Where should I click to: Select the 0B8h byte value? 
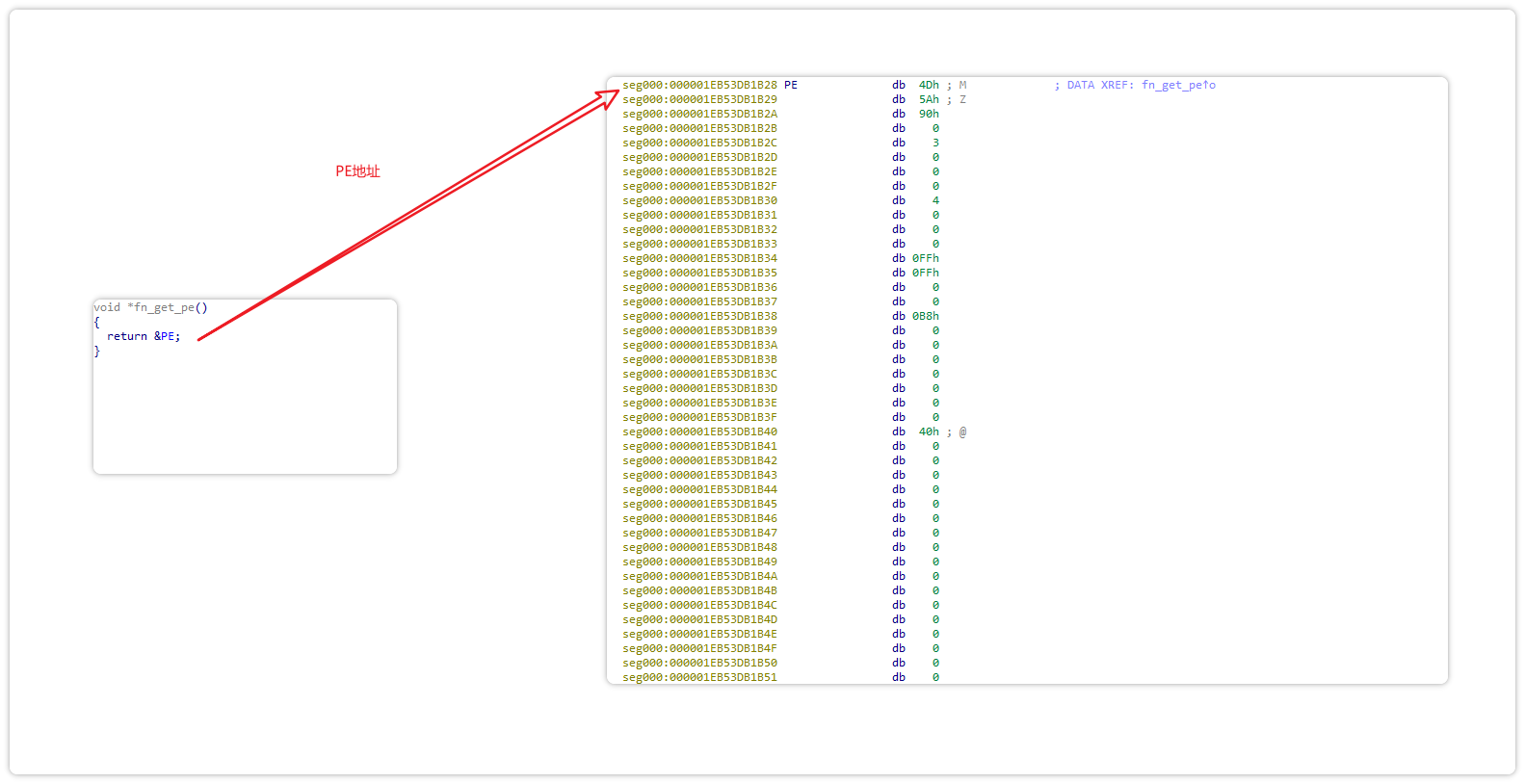tap(926, 316)
